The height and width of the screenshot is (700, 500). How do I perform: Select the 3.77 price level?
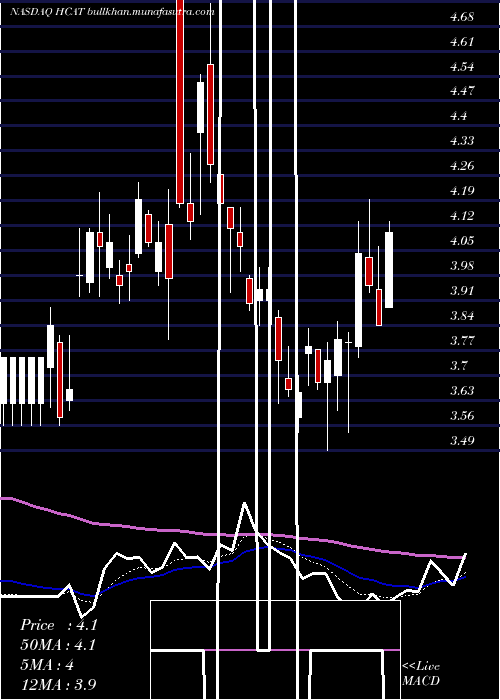pyautogui.click(x=462, y=341)
